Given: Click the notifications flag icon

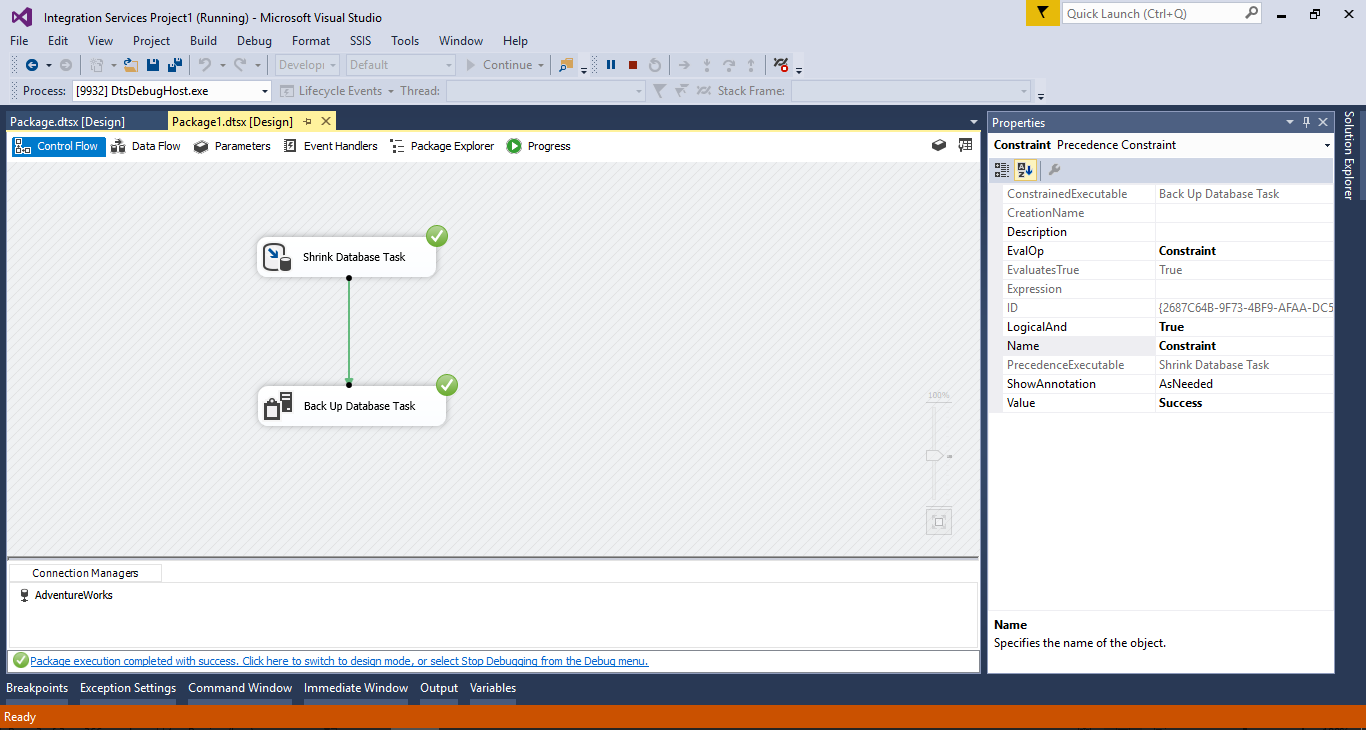Looking at the screenshot, I should (1042, 13).
